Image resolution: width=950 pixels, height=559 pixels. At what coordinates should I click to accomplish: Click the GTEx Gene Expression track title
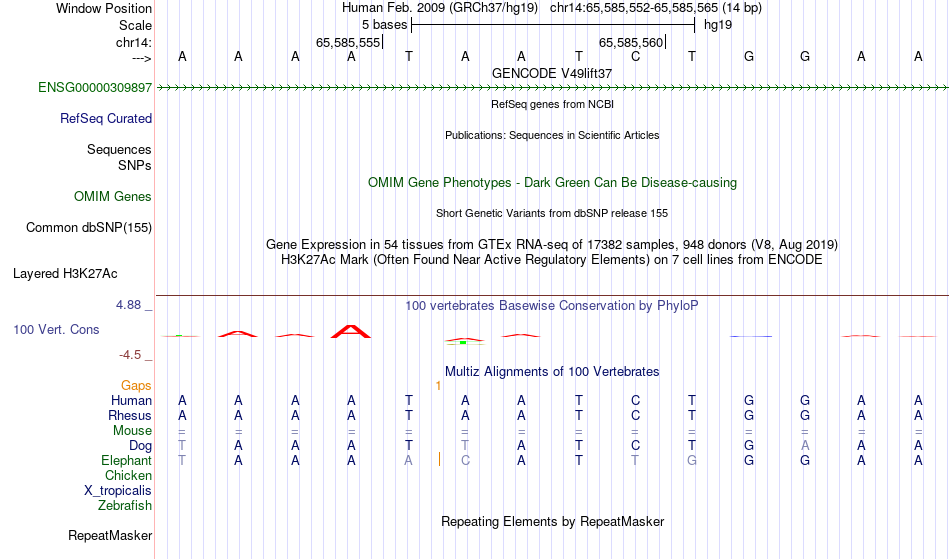tap(552, 245)
